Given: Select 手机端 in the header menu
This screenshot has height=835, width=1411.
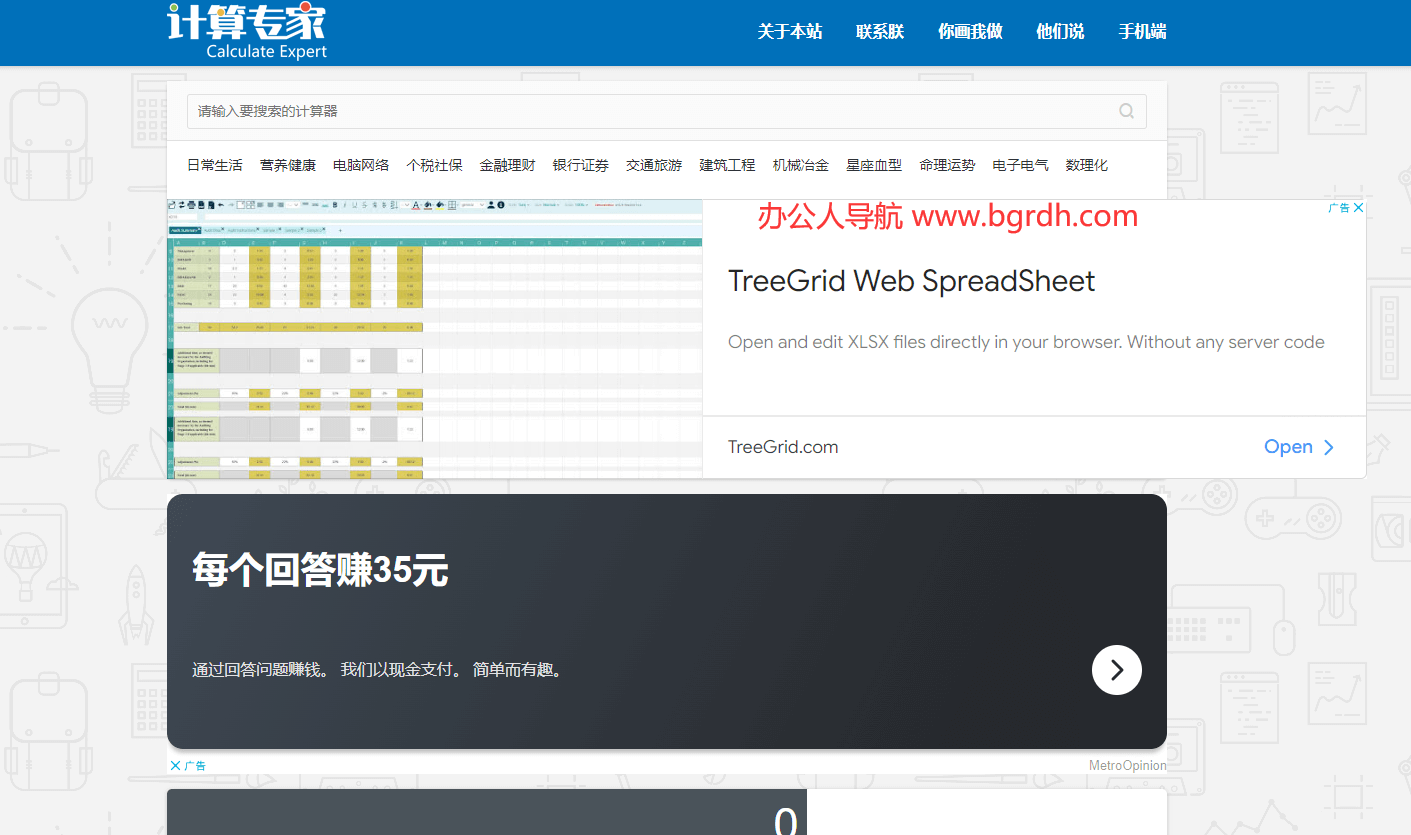Looking at the screenshot, I should pos(1142,32).
